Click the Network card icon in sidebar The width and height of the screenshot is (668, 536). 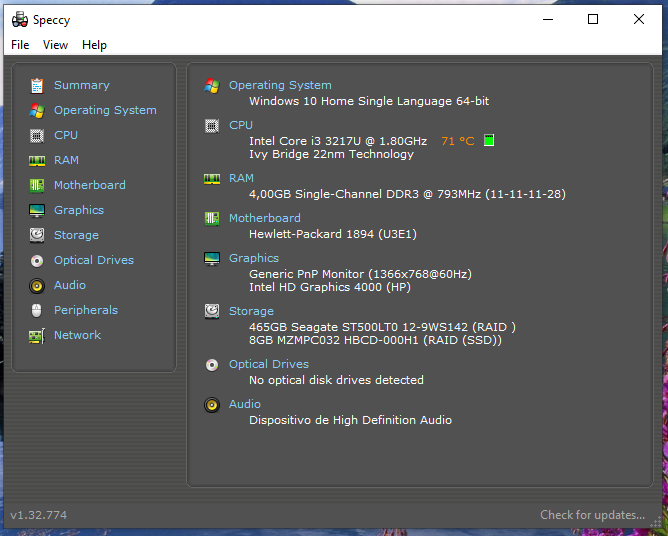(x=37, y=336)
